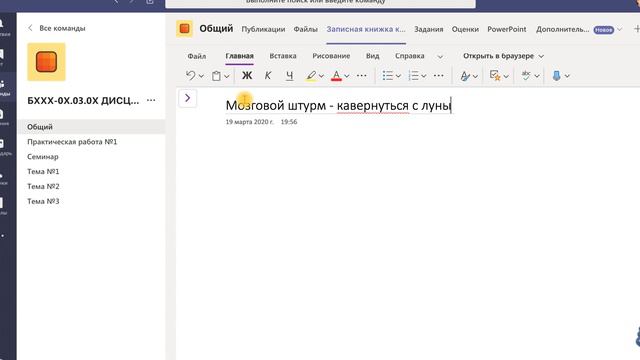Click the team avatar thumbnail

pos(46,62)
